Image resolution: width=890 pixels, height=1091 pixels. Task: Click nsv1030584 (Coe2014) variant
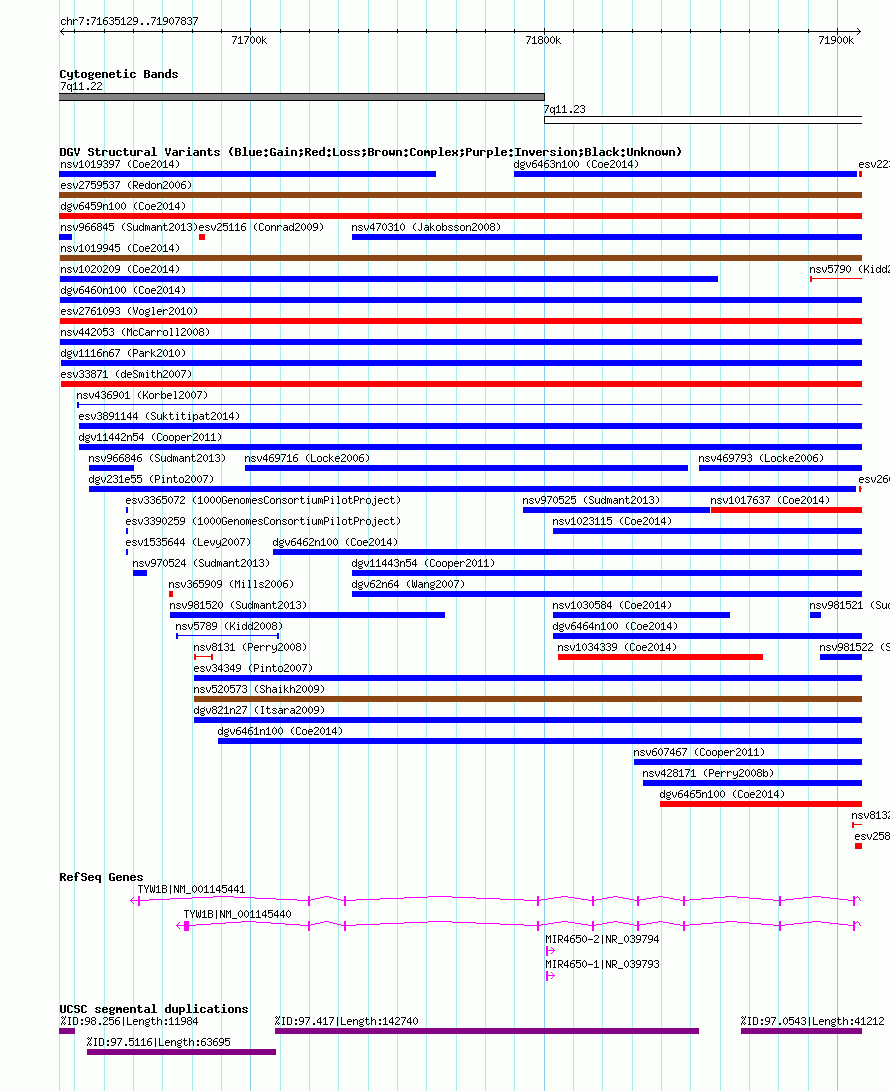642,615
